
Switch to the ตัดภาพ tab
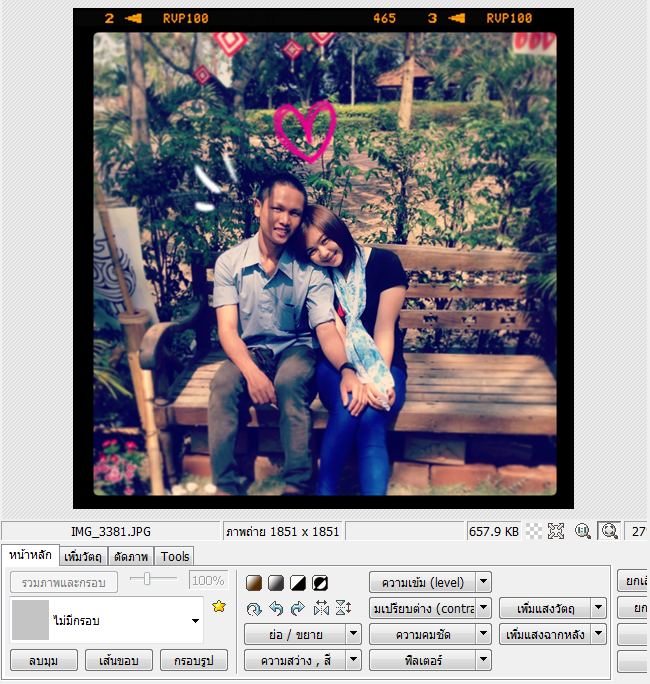[x=131, y=556]
